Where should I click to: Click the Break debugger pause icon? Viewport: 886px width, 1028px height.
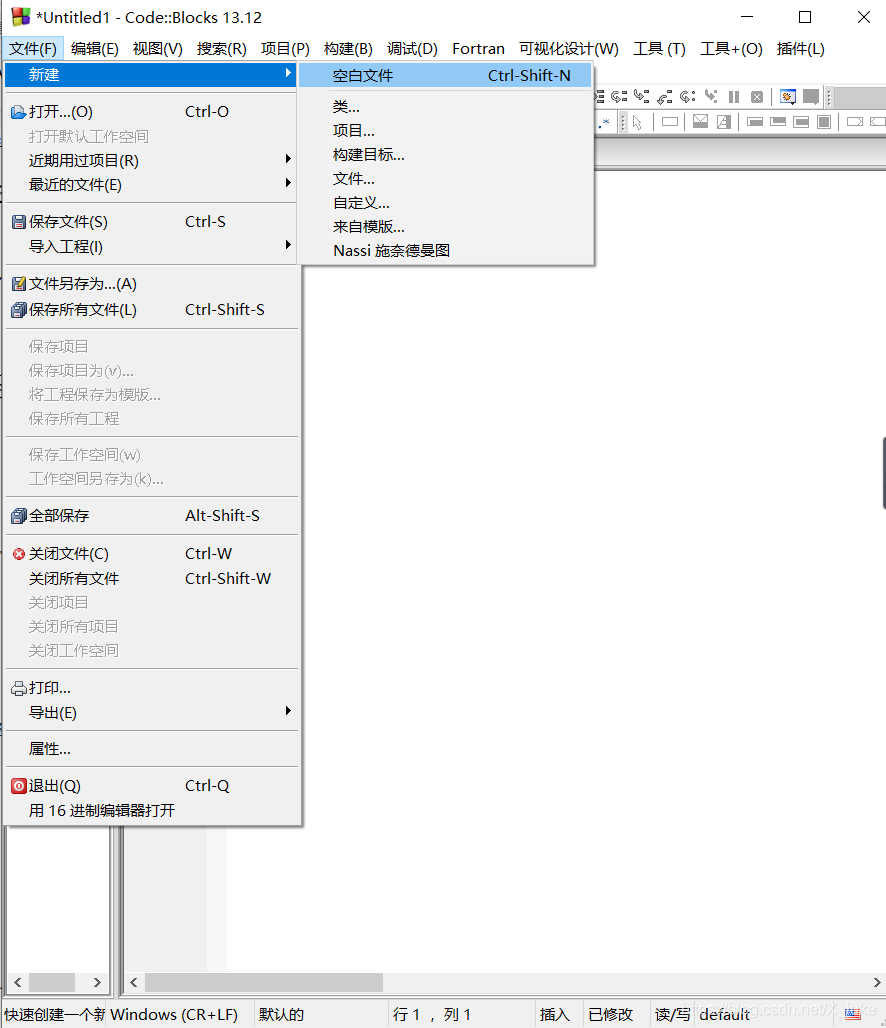(734, 97)
